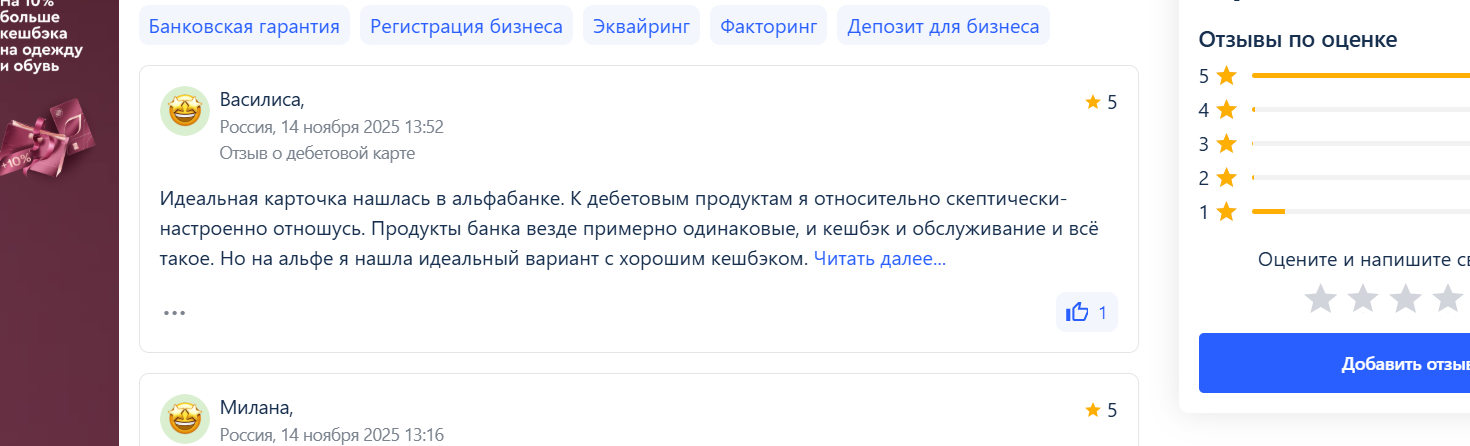Screen dimensions: 1470x446
Task: Filter reviews by 5-star rating bar
Action: 1358,76
